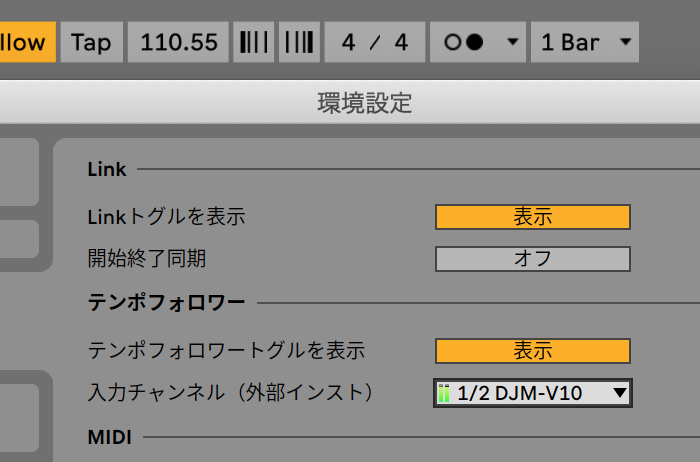Click the Phase Nudge Up icon

pos(299,42)
